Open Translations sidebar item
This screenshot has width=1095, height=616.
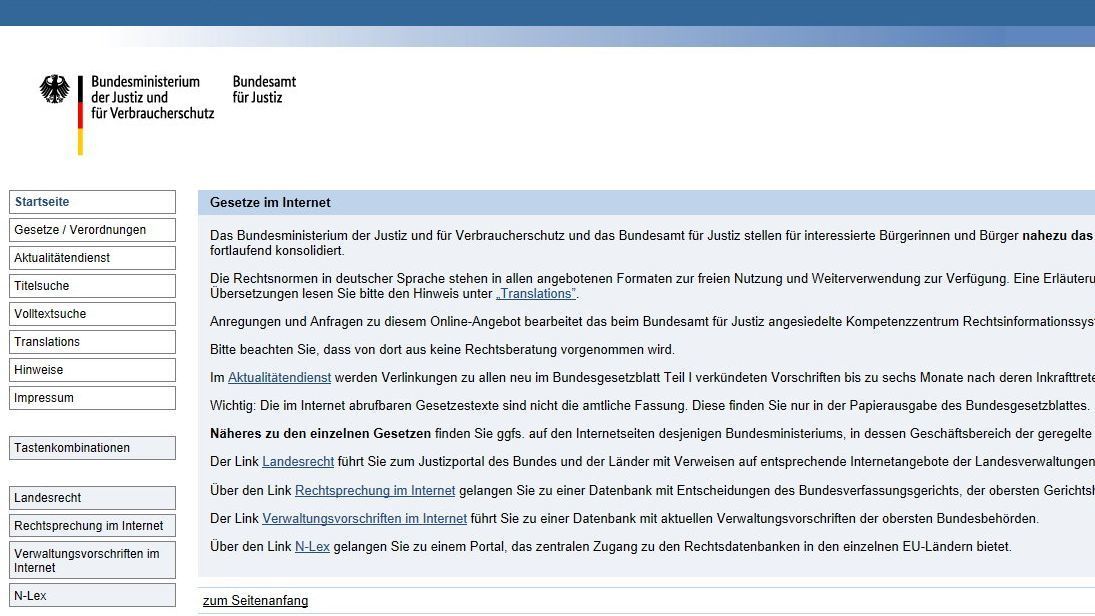click(x=92, y=342)
